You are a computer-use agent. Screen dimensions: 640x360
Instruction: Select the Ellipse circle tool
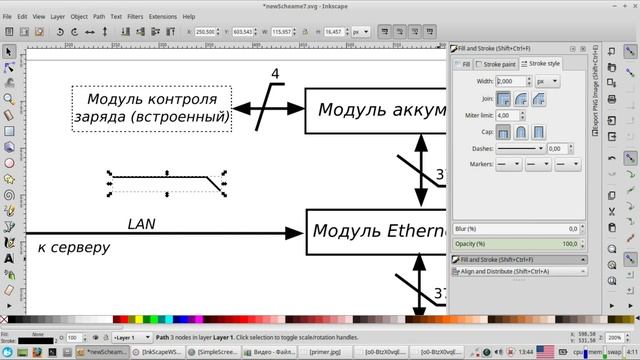(x=9, y=163)
